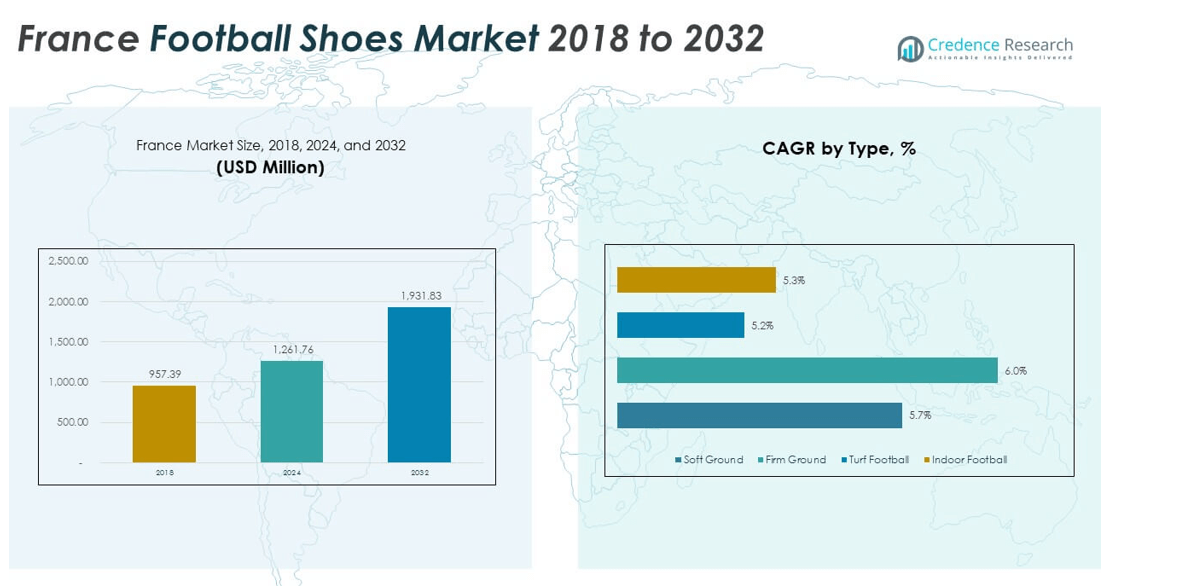Click the 5.2% Turf Football CAGR bar
This screenshot has height=586, width=1177.
(680, 325)
